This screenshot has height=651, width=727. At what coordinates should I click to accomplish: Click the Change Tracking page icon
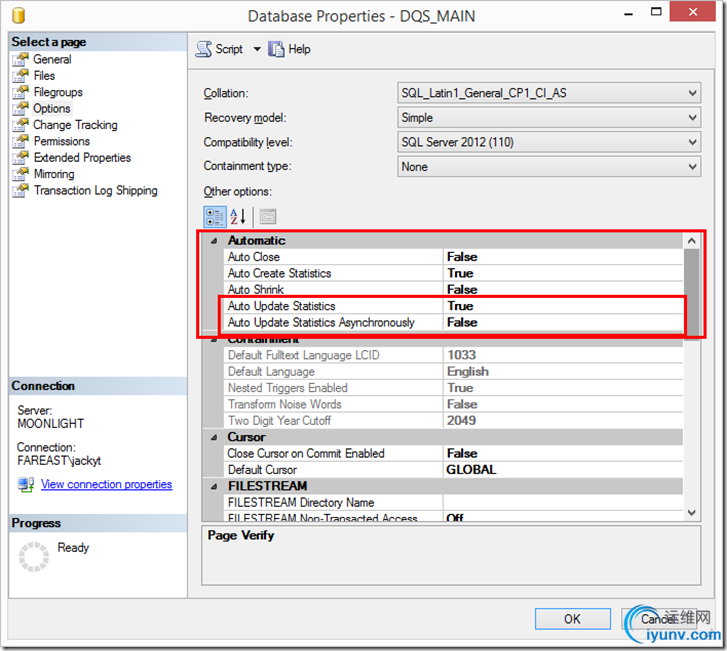[20, 125]
